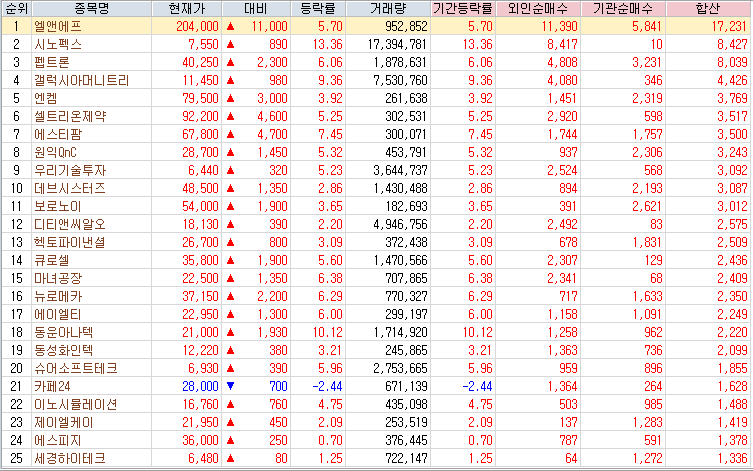Open the 우리기술투자 stock entry
The width and height of the screenshot is (753, 471).
[x=70, y=170]
